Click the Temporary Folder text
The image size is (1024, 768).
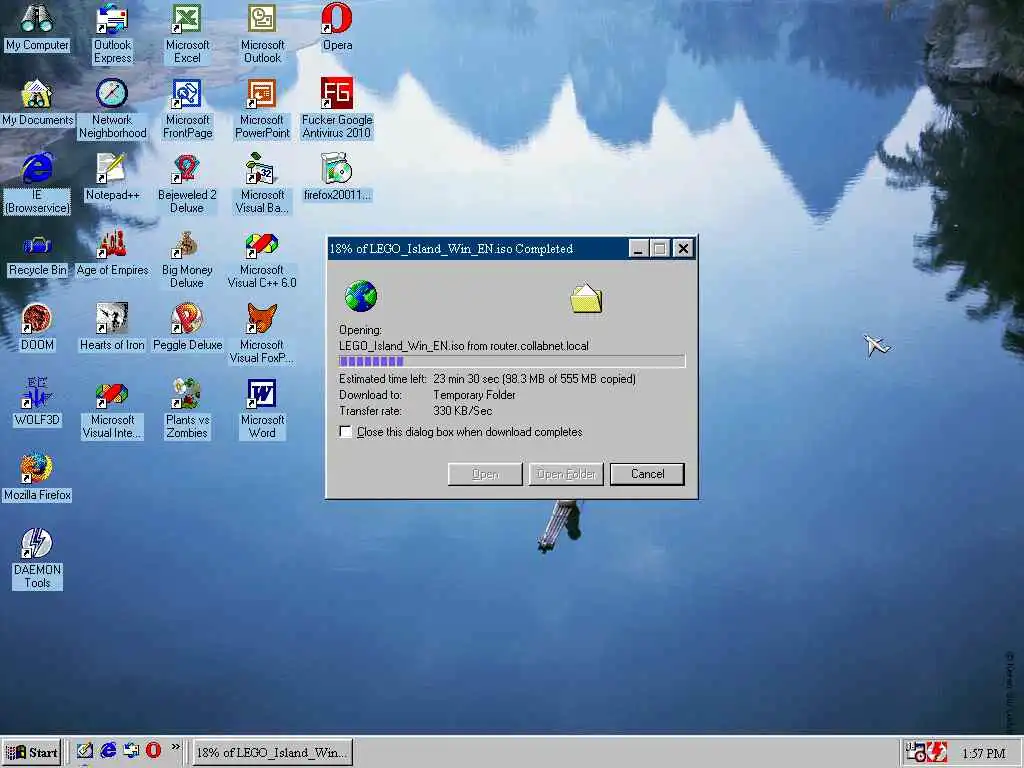pos(474,395)
